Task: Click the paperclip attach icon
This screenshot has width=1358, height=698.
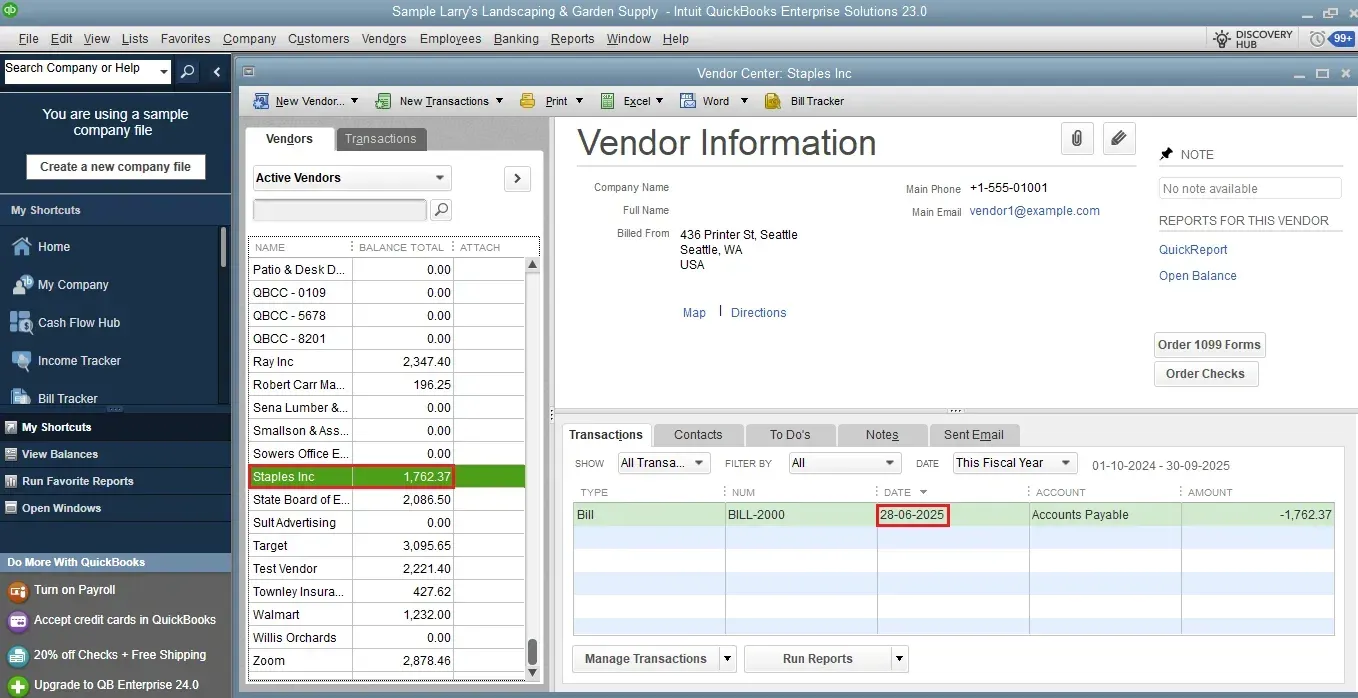Action: (1076, 139)
